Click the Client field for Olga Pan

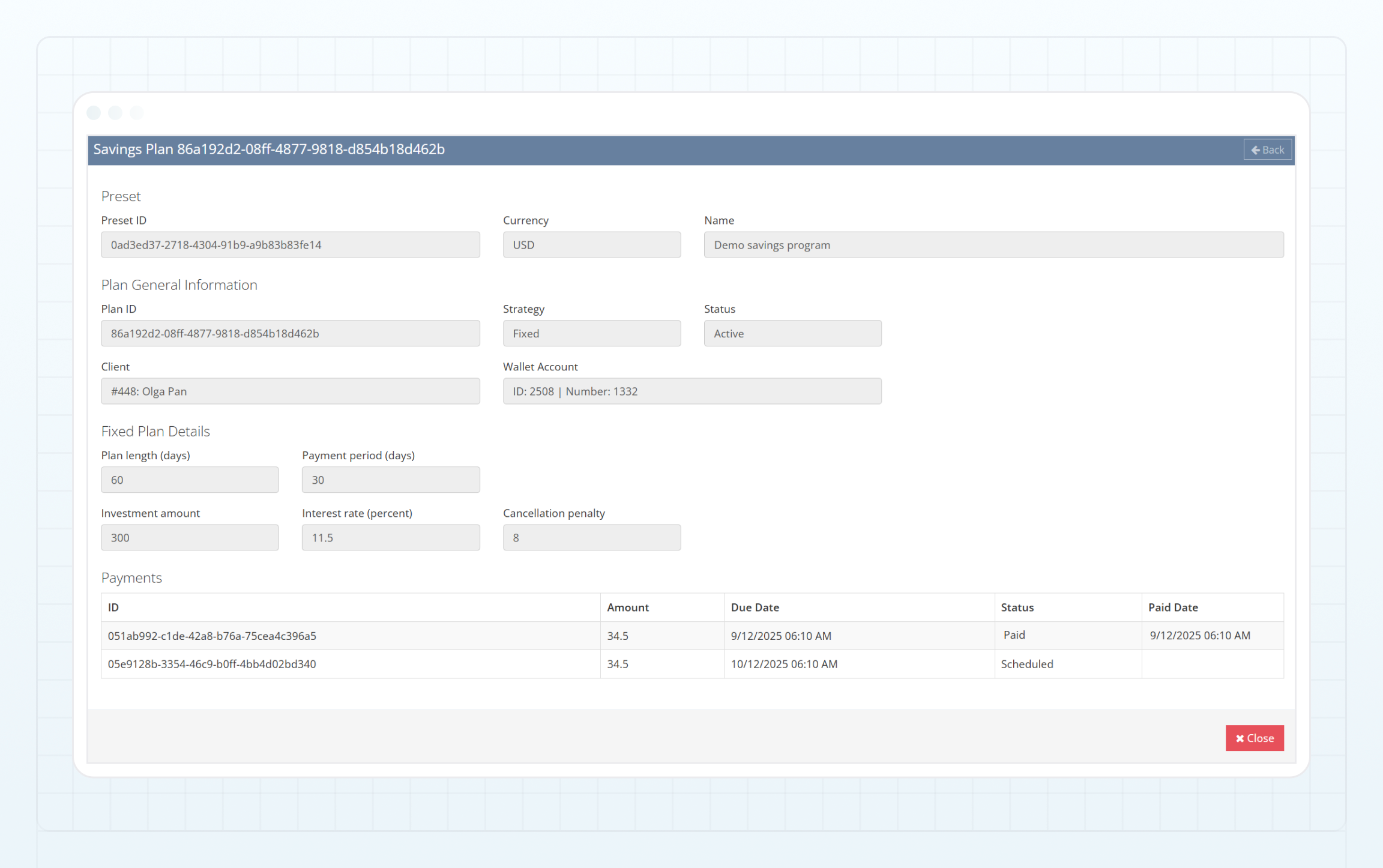click(x=290, y=391)
